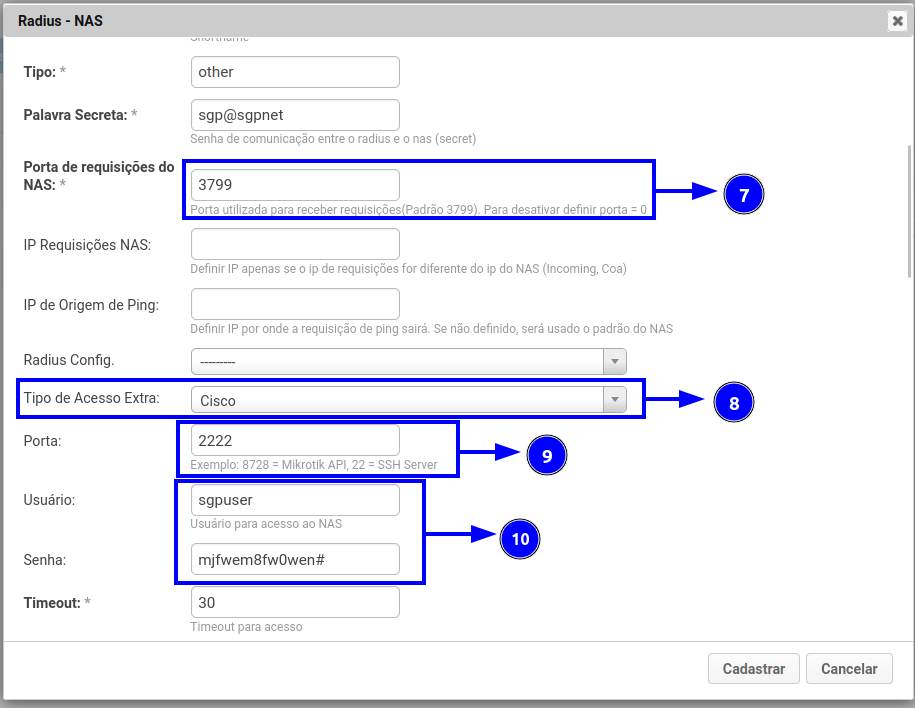Click the NAS request port field showing 3799
Viewport: 915px width, 708px height.
(295, 185)
